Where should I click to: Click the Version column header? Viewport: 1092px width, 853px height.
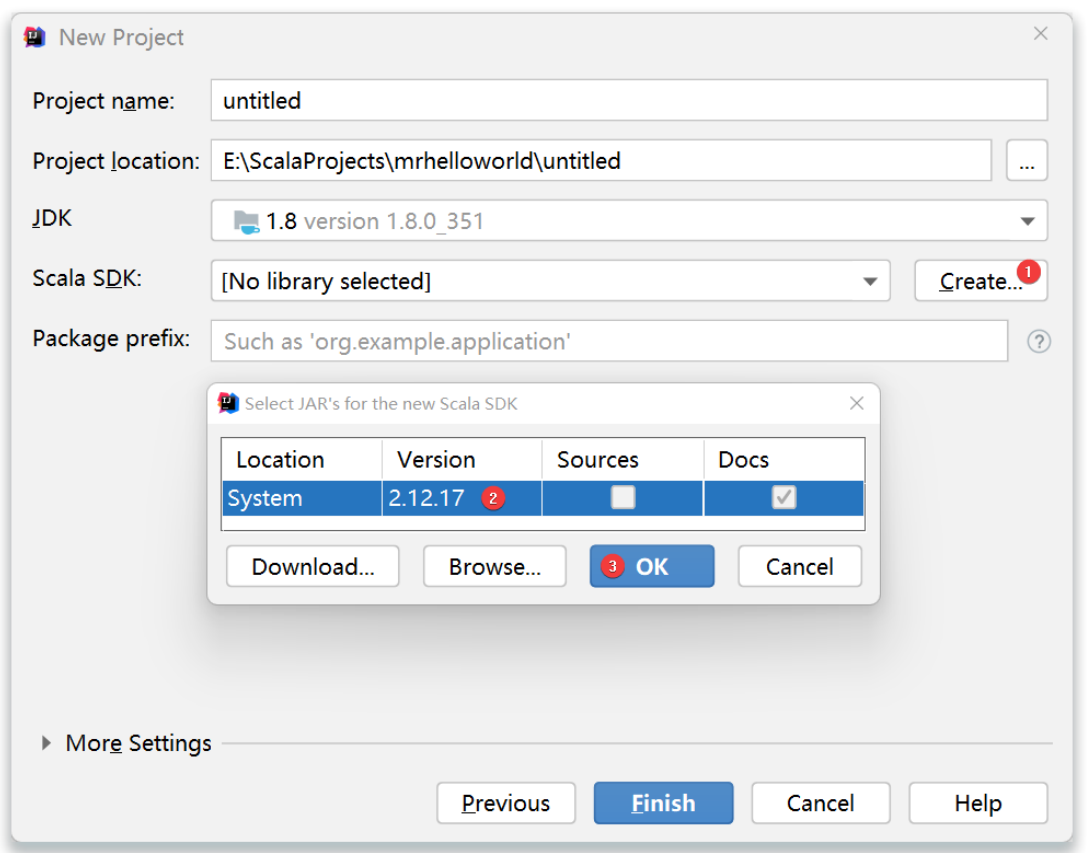pyautogui.click(x=462, y=460)
